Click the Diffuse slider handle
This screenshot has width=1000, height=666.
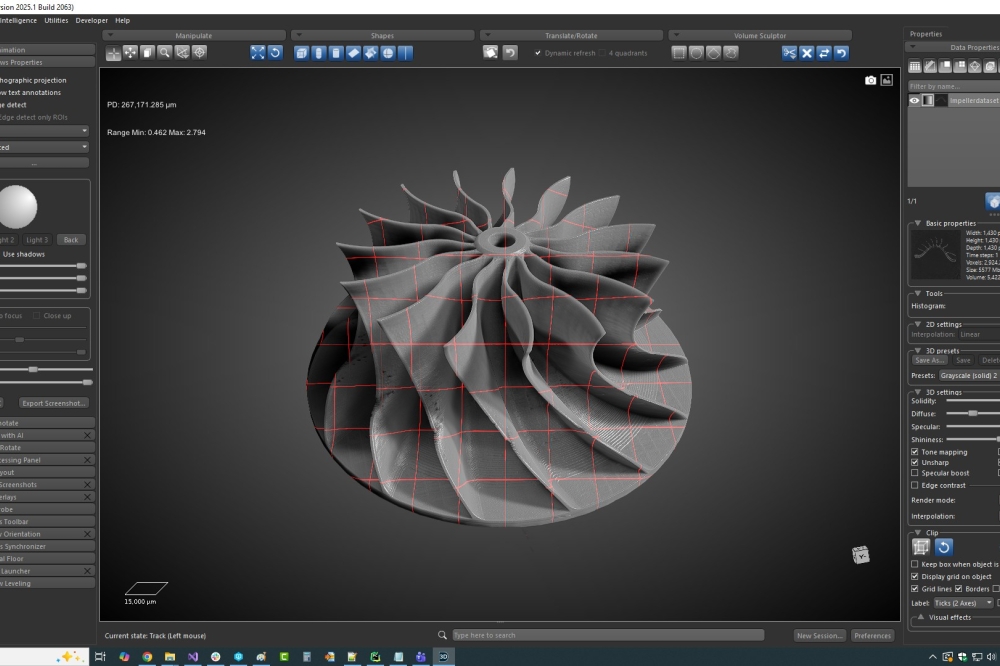(x=973, y=413)
